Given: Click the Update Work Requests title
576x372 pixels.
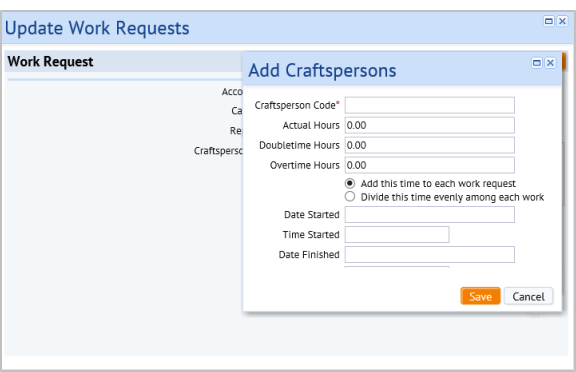Looking at the screenshot, I should (x=97, y=28).
